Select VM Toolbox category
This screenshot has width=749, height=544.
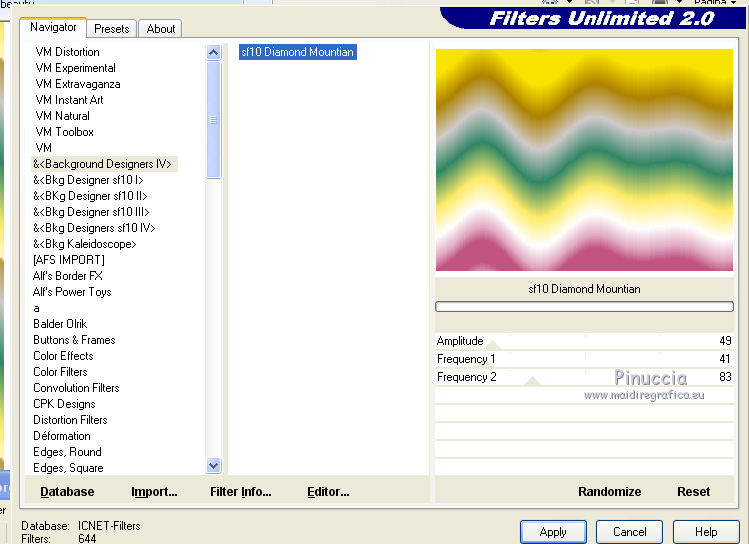pos(64,132)
